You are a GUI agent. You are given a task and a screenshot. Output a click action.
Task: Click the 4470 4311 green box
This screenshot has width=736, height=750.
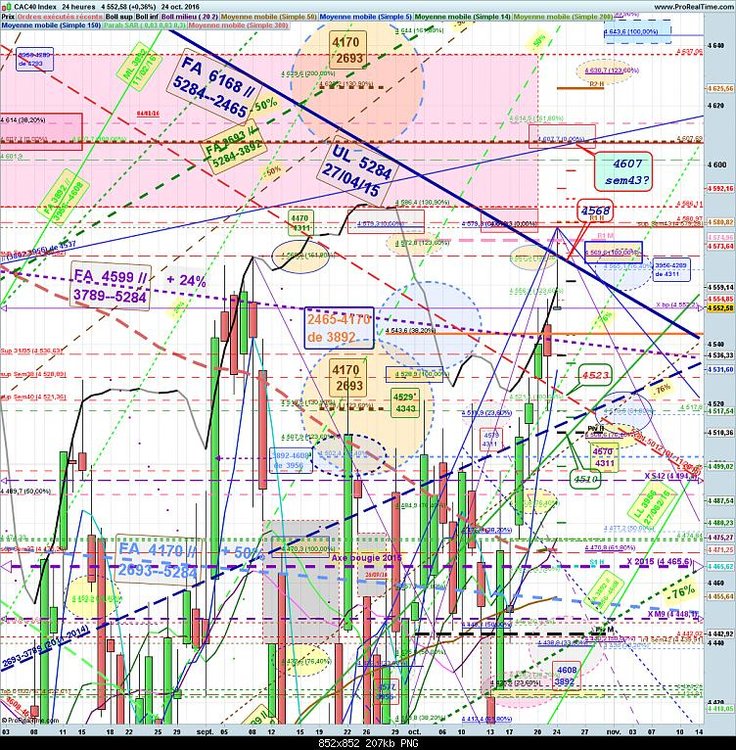pos(299,223)
